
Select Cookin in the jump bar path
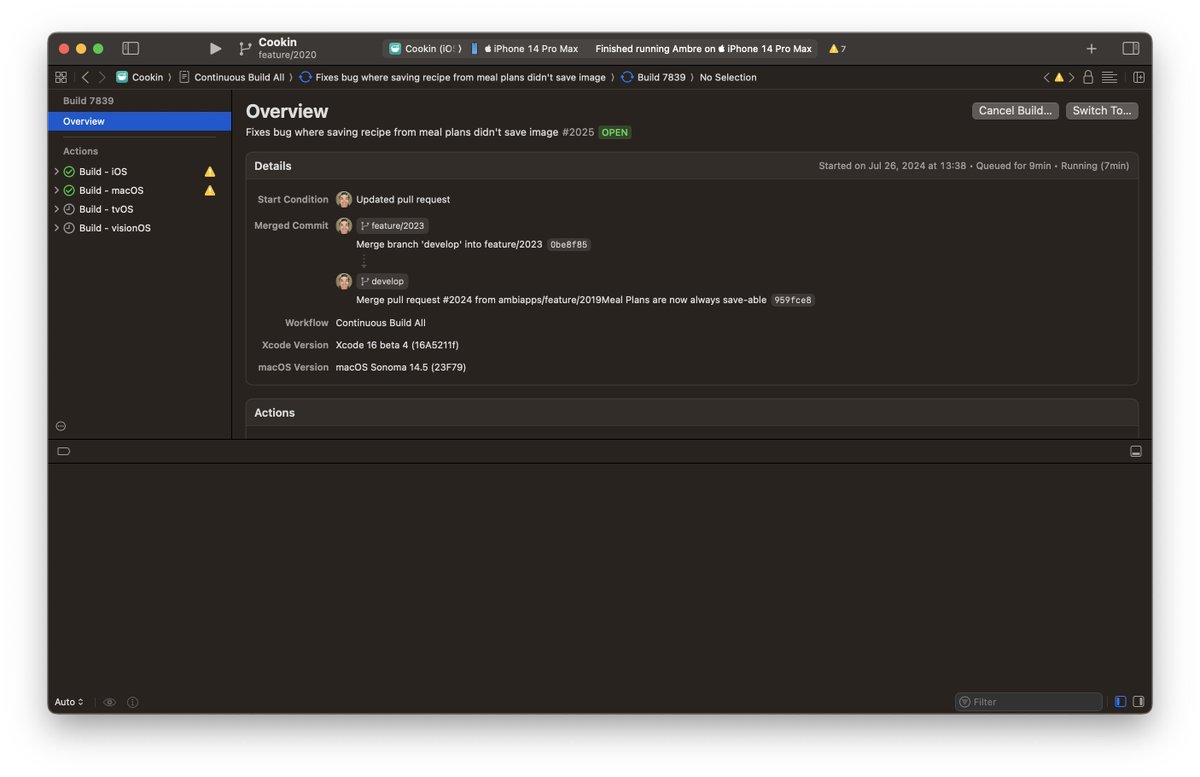(x=139, y=77)
